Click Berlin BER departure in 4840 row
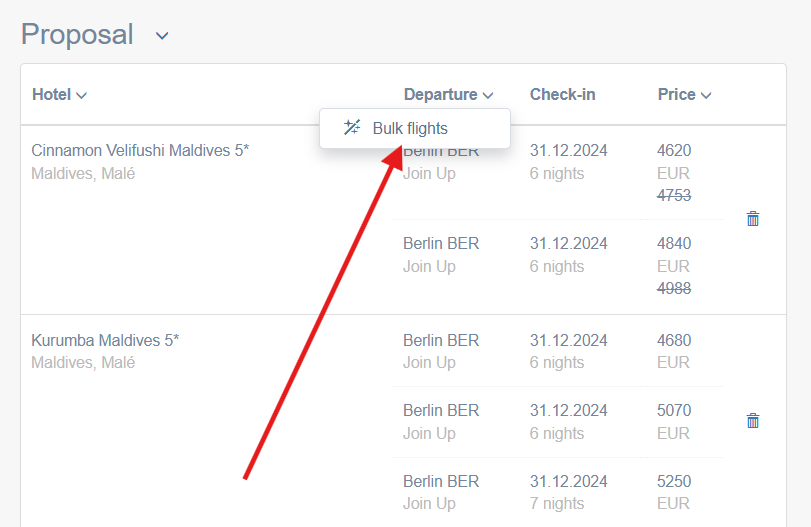Viewport: 811px width, 527px height. [x=441, y=243]
